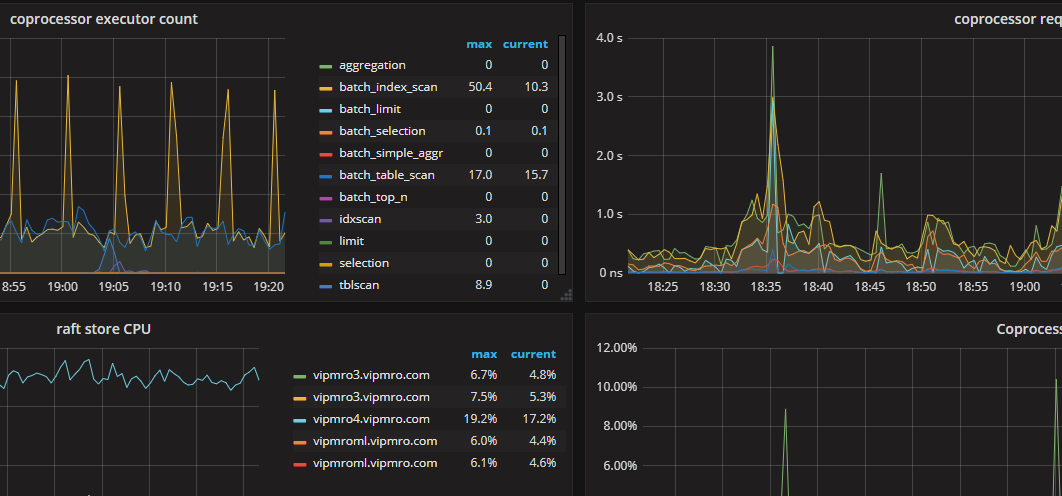Sort raft store CPU legend by max header
1062x496 pixels.
click(484, 354)
